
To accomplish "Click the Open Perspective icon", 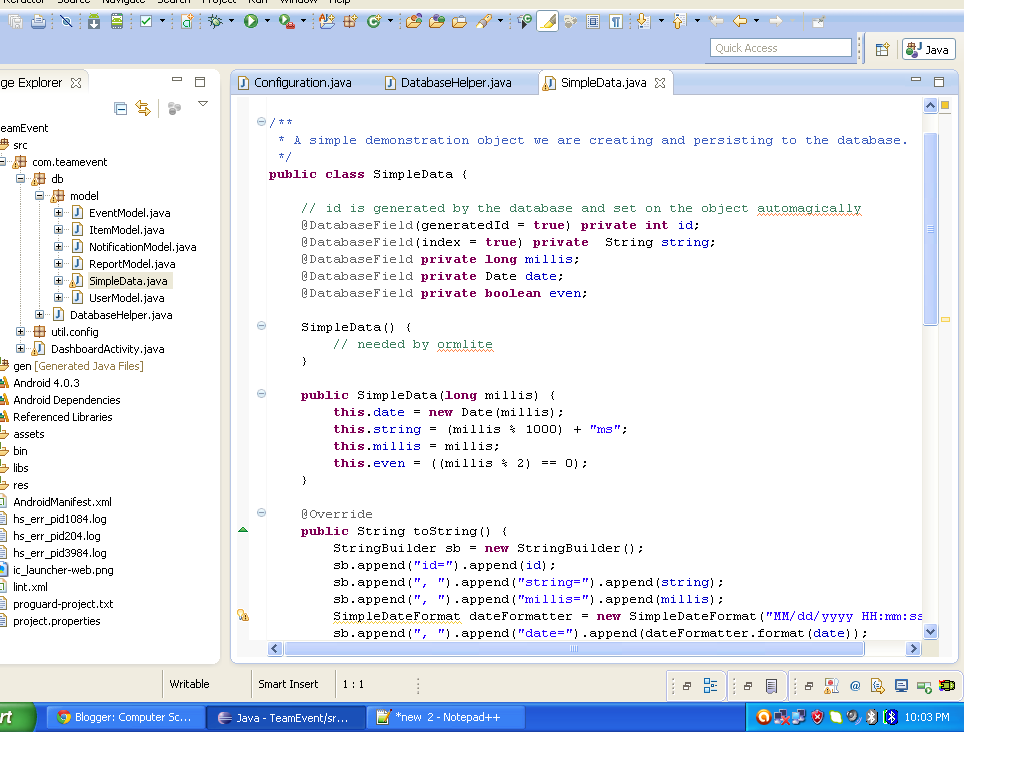I will pyautogui.click(x=883, y=50).
